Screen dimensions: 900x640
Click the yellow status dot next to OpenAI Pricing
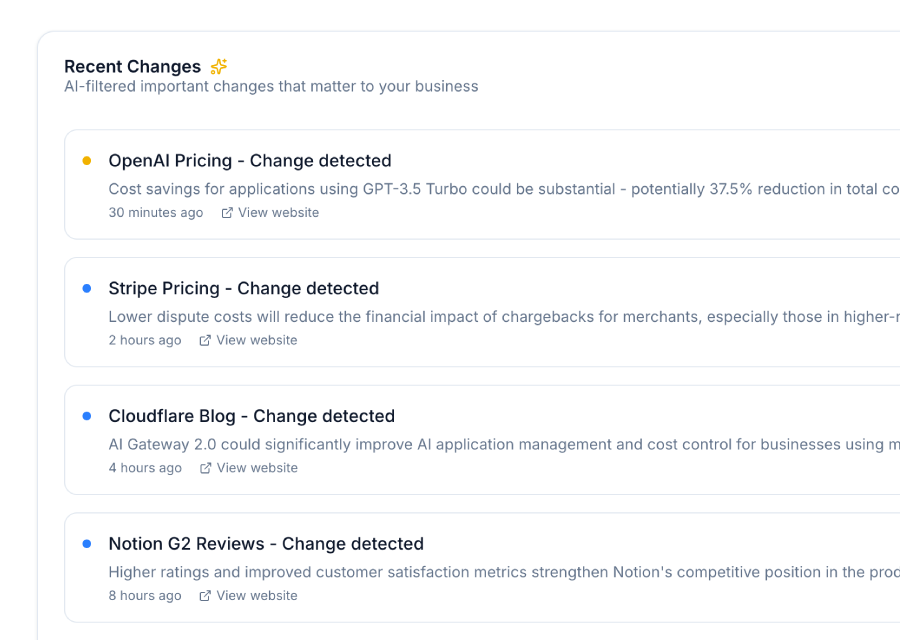[87, 161]
